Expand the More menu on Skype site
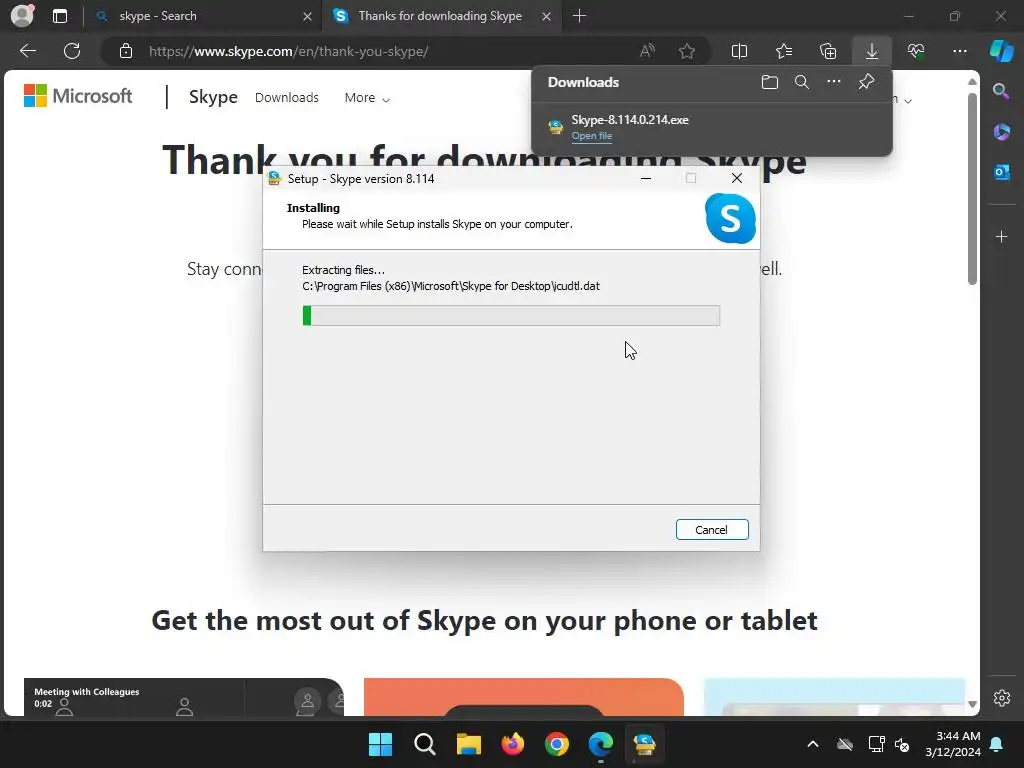The width and height of the screenshot is (1024, 768). 367,98
